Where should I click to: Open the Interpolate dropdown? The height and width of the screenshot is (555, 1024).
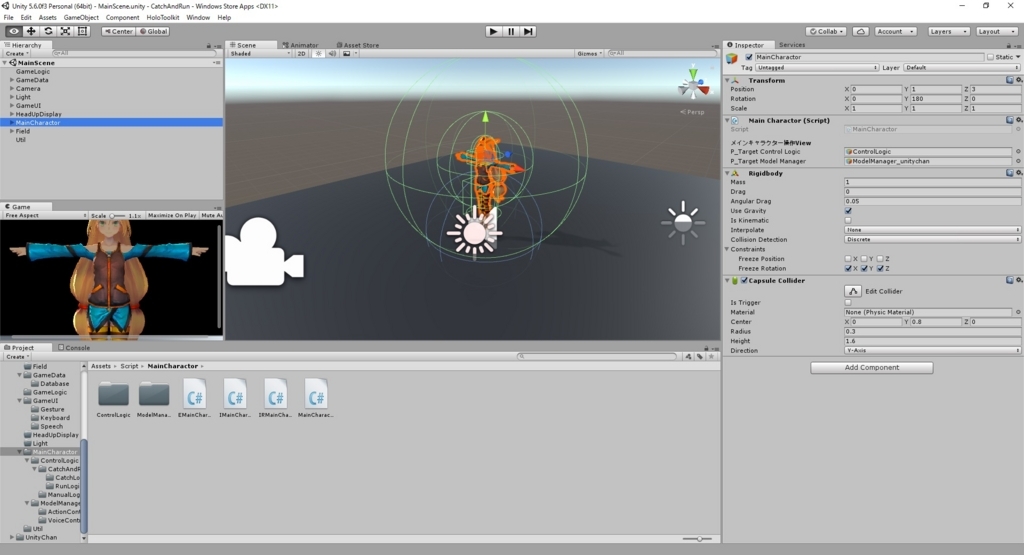pyautogui.click(x=932, y=230)
